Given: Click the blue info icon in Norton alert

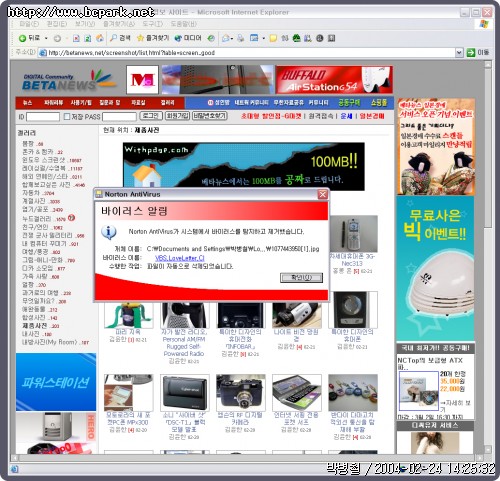Looking at the screenshot, I should pos(109,232).
